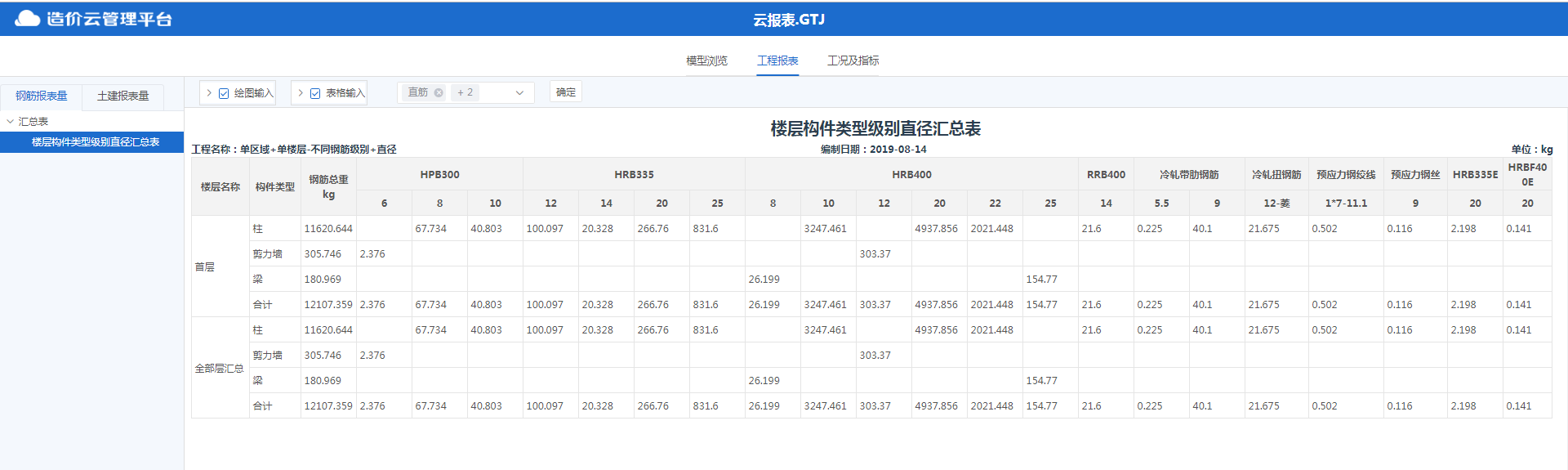This screenshot has height=470, width=1568.
Task: Remove the 直筋 tag with its x icon
Action: [x=439, y=92]
